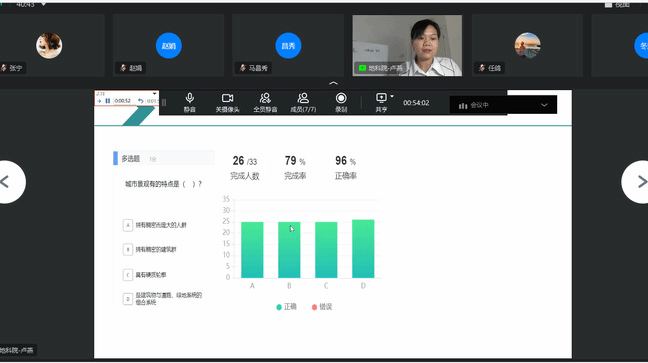Mute the microphone with 静音 icon

pos(190,102)
